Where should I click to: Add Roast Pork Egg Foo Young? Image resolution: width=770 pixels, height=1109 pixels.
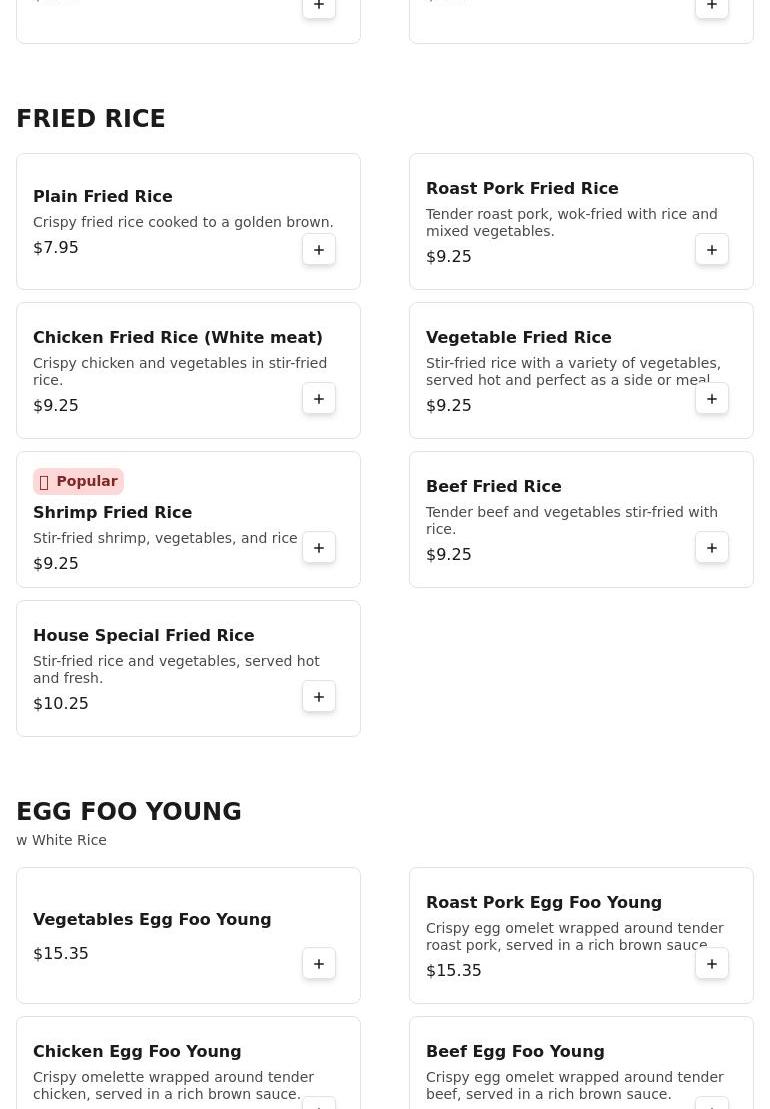coord(712,964)
